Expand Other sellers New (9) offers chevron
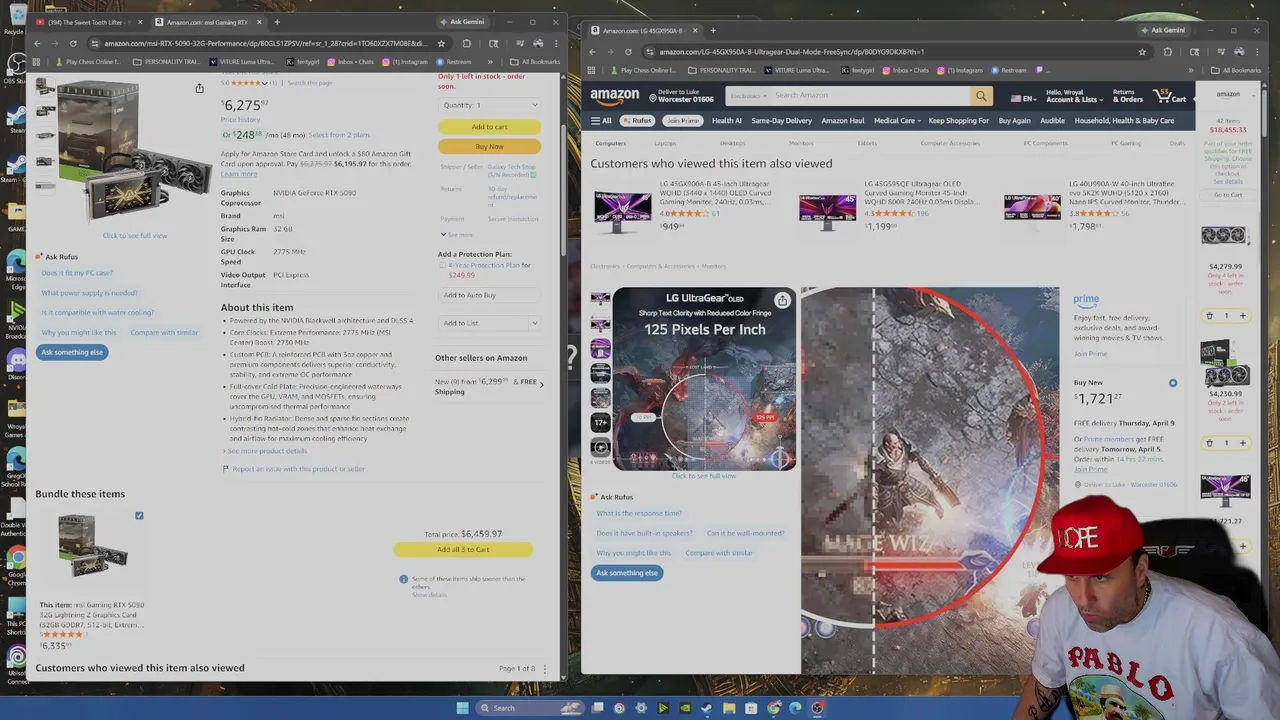1280x720 pixels. click(x=541, y=384)
